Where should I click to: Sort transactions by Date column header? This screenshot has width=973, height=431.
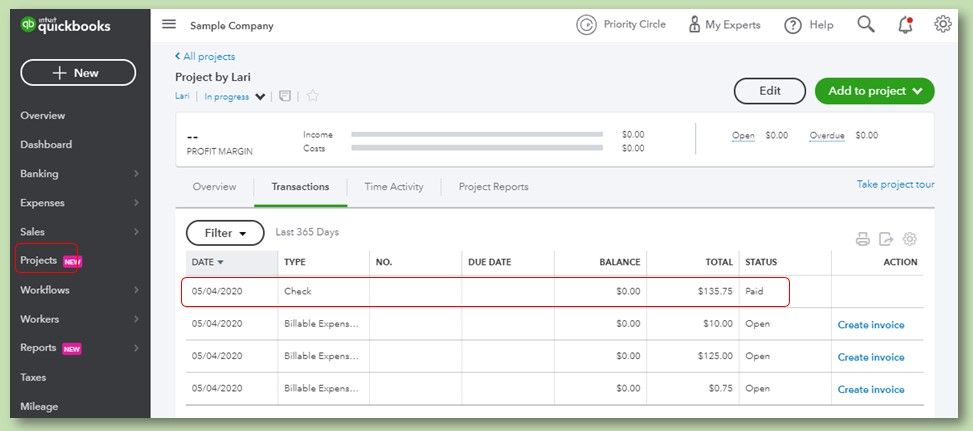pyautogui.click(x=207, y=262)
